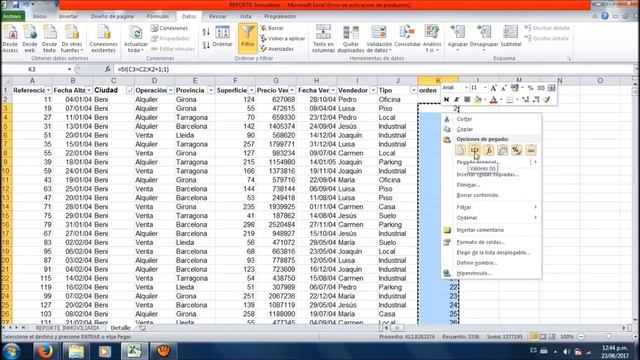Viewport: 640px width, 360px height.
Task: Open Avanzadas filter options
Action: [x=277, y=49]
